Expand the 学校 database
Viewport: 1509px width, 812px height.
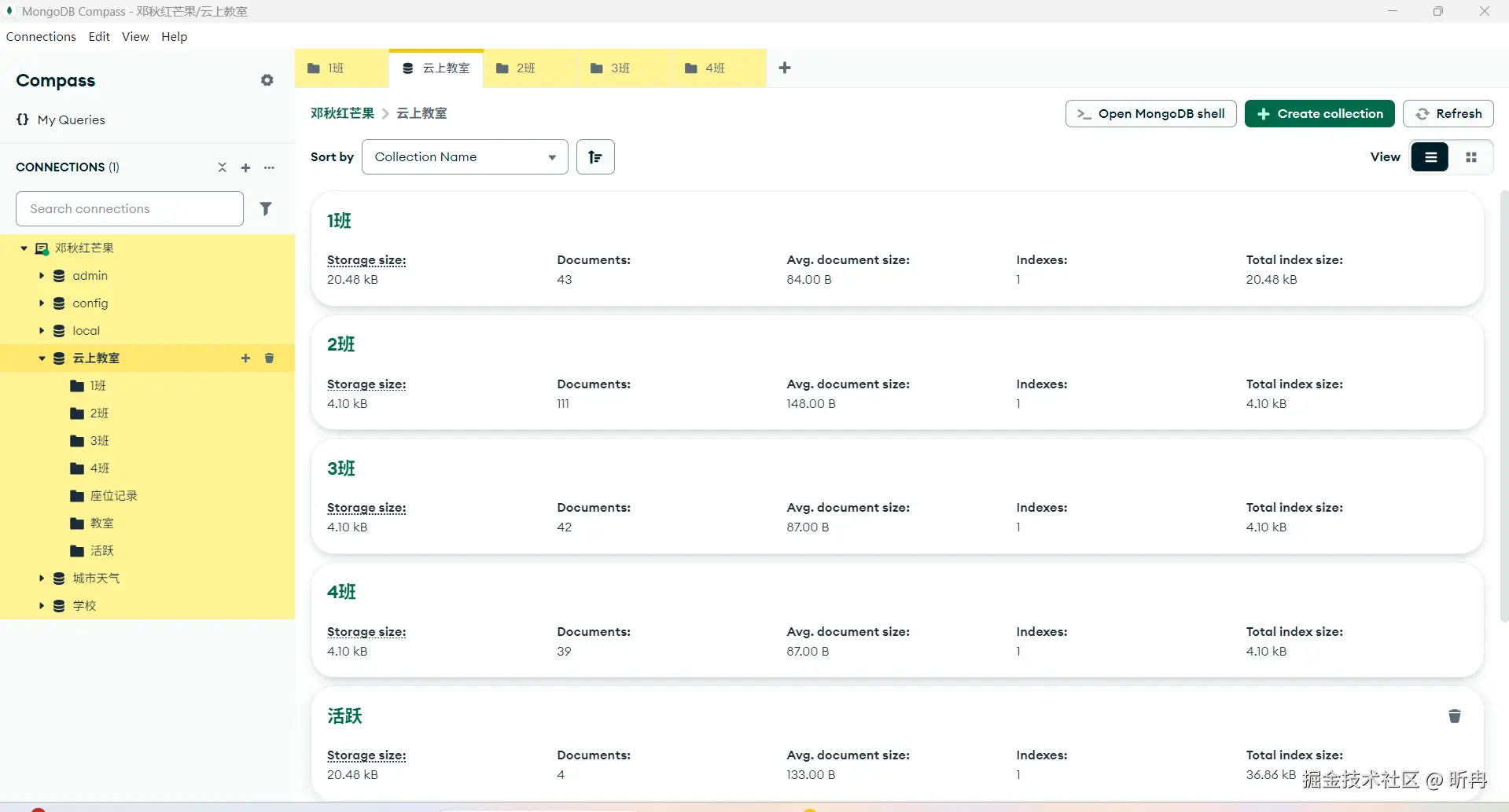pyautogui.click(x=42, y=606)
